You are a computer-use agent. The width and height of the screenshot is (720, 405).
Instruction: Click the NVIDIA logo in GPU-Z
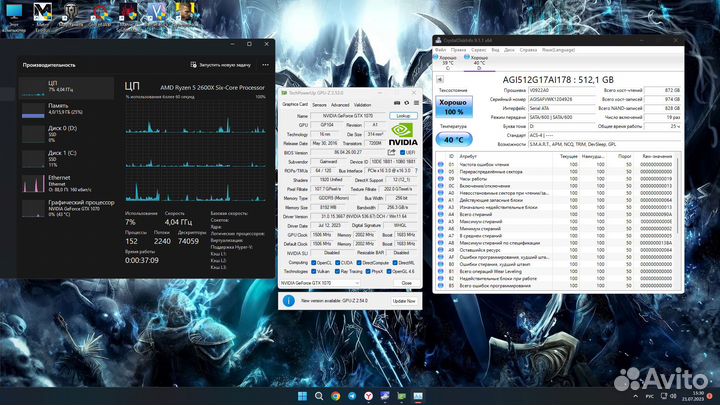pos(403,134)
